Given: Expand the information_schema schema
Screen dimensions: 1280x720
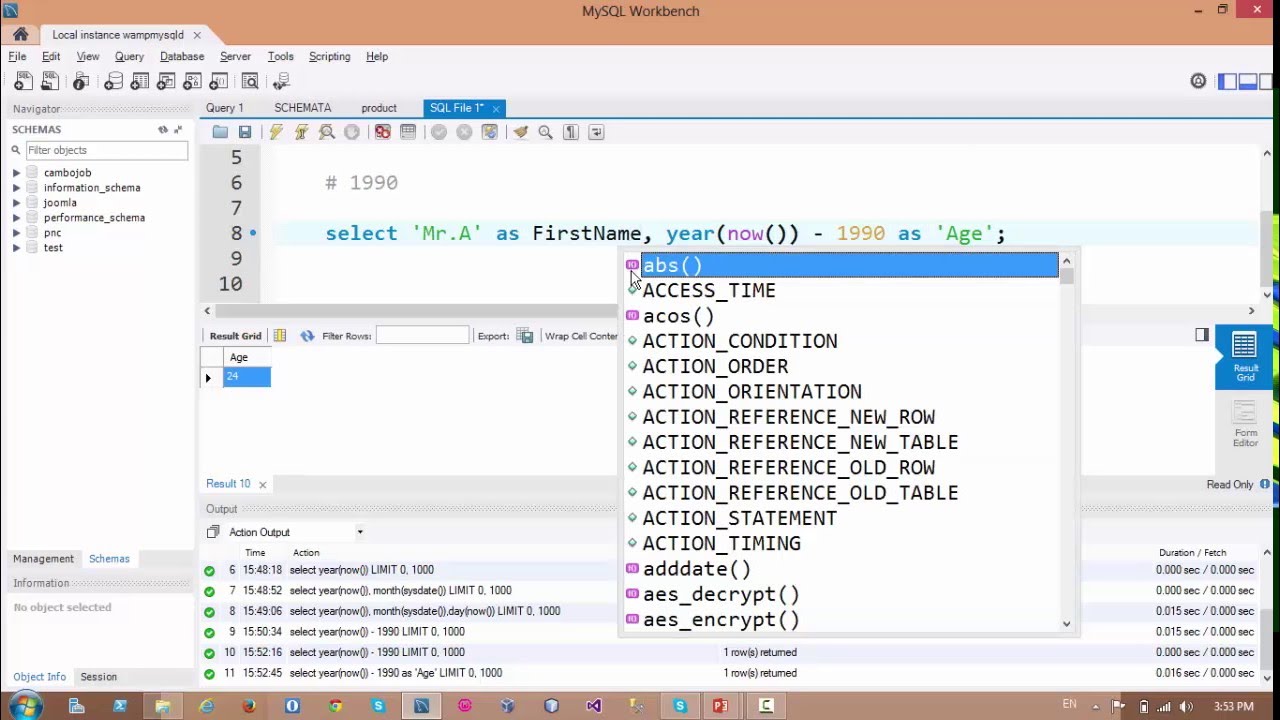Looking at the screenshot, I should click(x=16, y=188).
